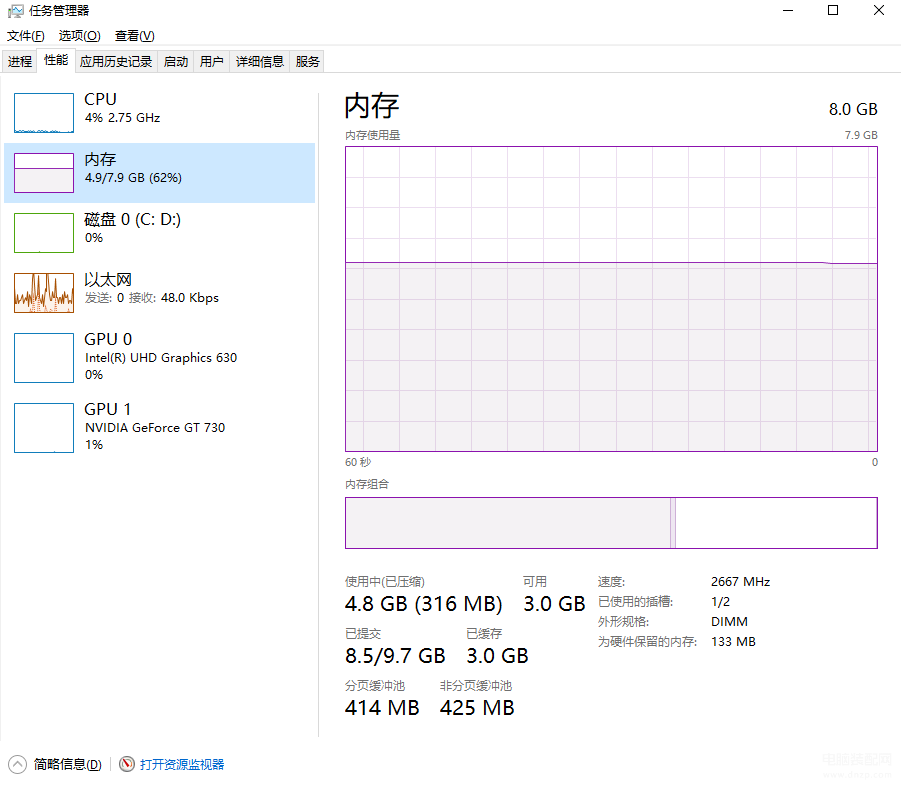
Task: Open the 打开资源监视器 link
Action: point(182,764)
